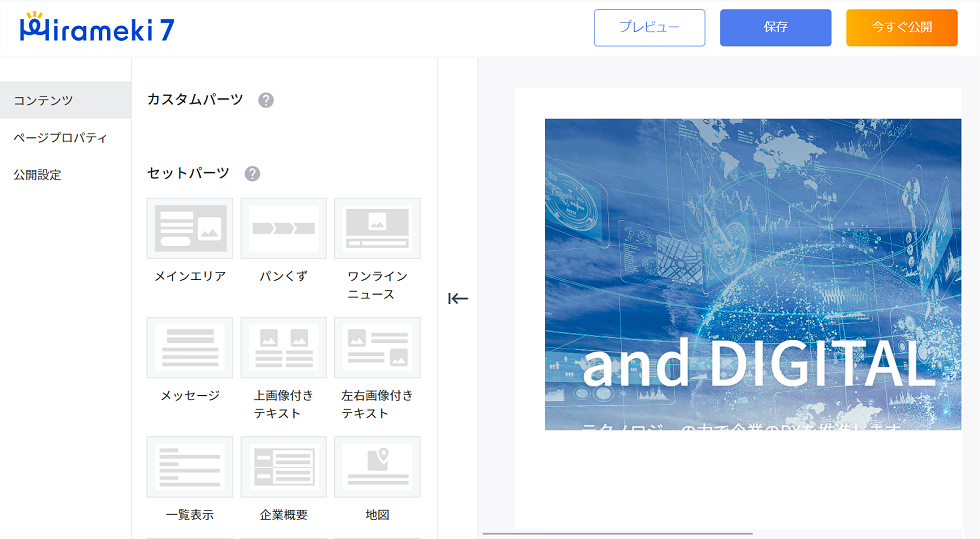Click the 今すぐ公開 publish button
This screenshot has height=539, width=980.
tap(901, 28)
